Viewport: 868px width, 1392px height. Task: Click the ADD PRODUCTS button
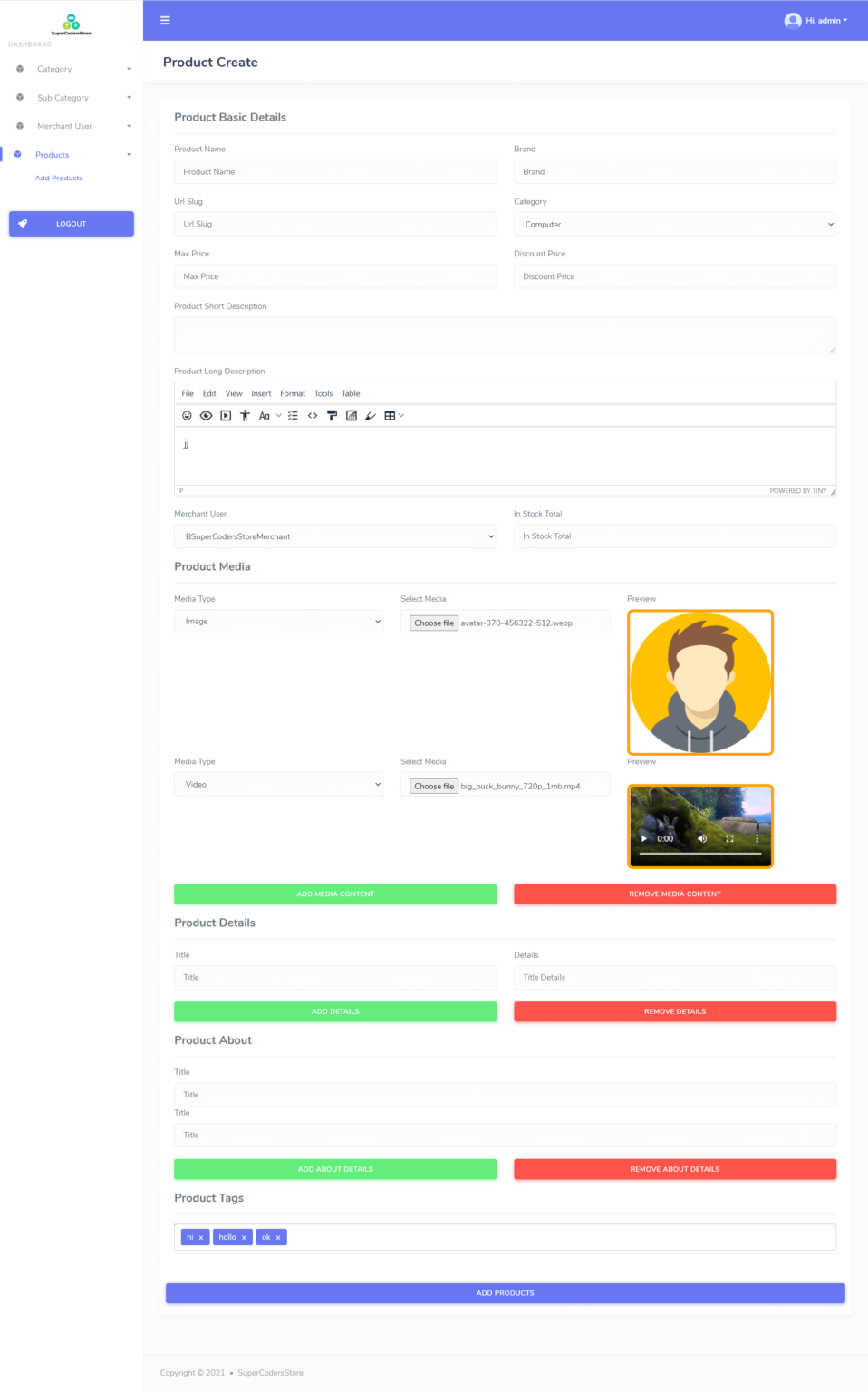505,1292
